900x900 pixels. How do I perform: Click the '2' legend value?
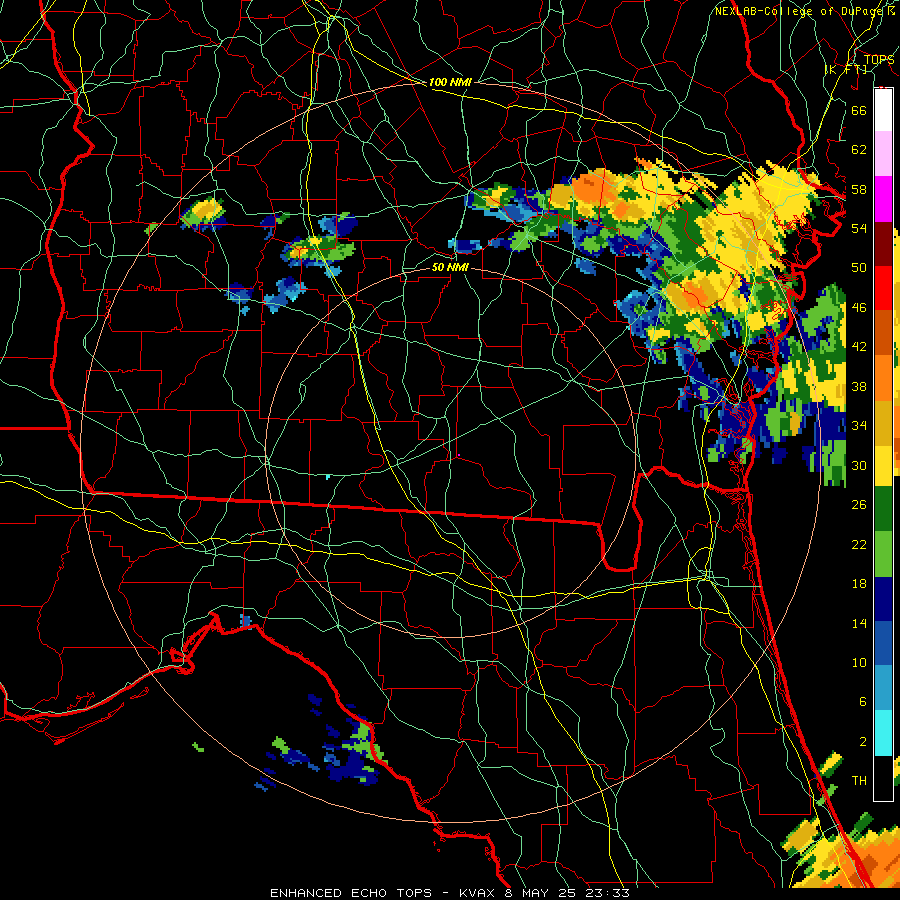[862, 742]
